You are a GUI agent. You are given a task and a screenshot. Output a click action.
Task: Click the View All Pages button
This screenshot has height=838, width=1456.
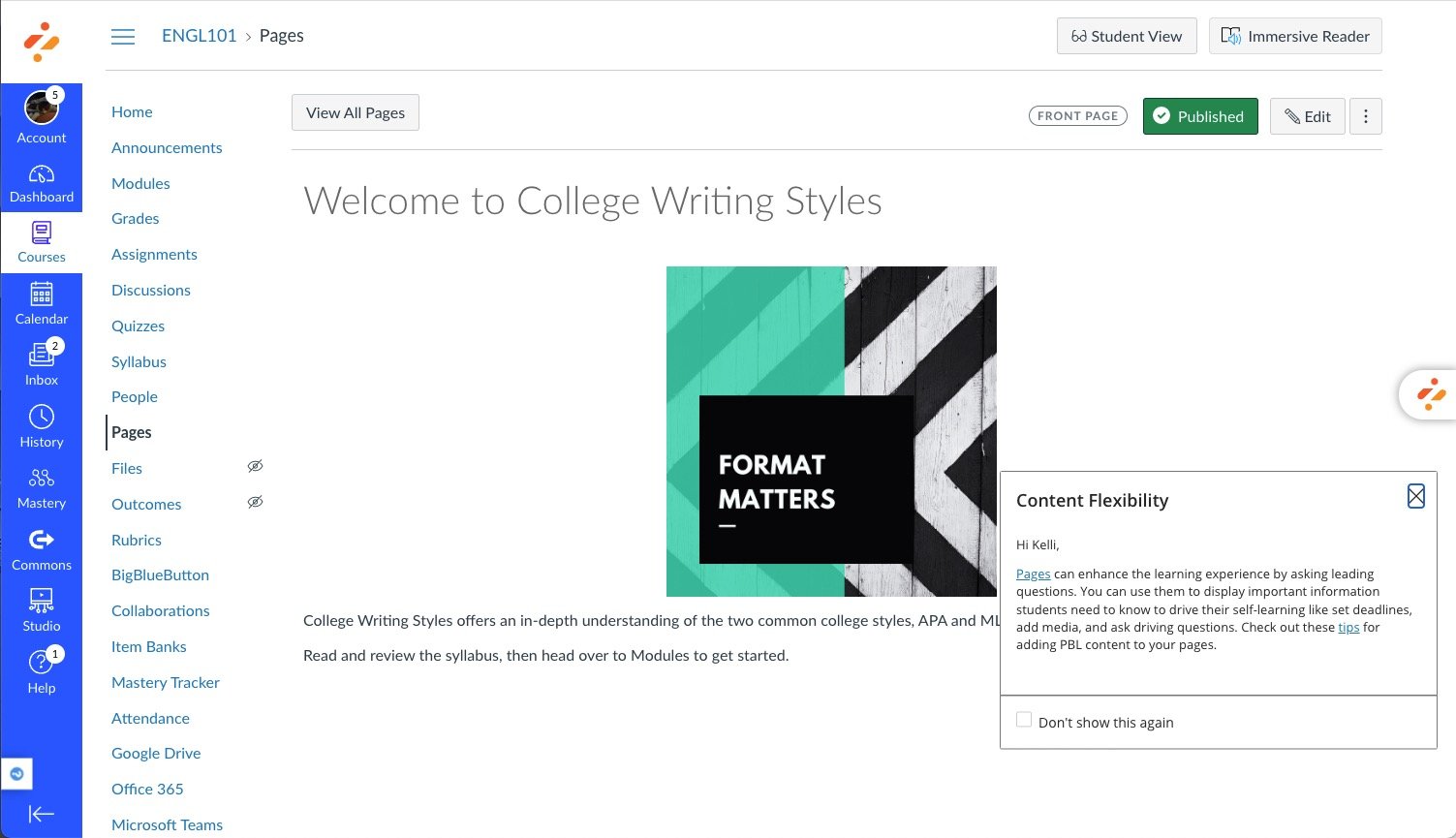[356, 112]
